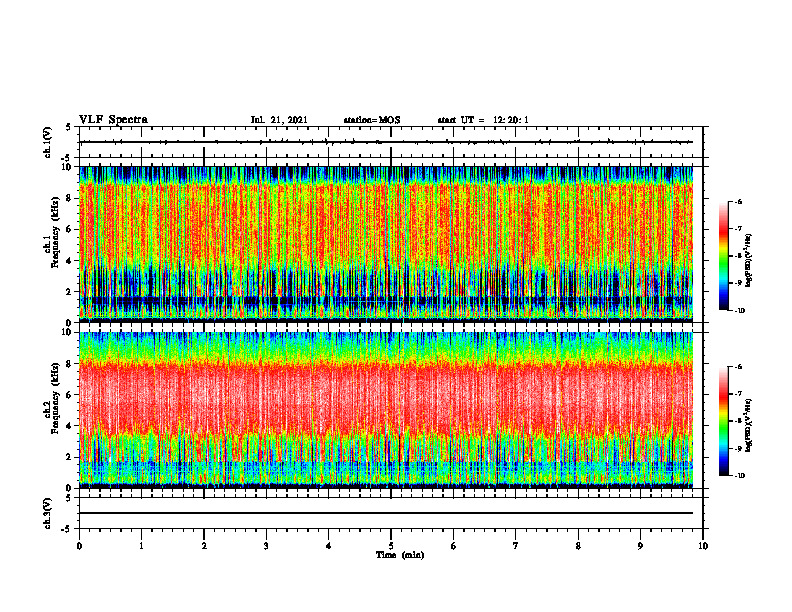Click the "station=MOS" header text

pyautogui.click(x=372, y=120)
